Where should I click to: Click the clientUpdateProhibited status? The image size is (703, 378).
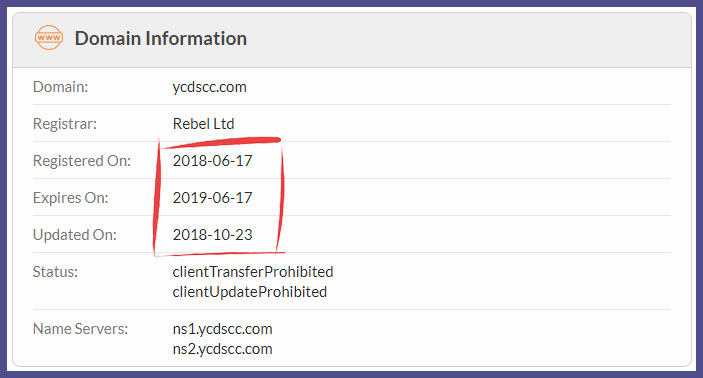coord(250,292)
